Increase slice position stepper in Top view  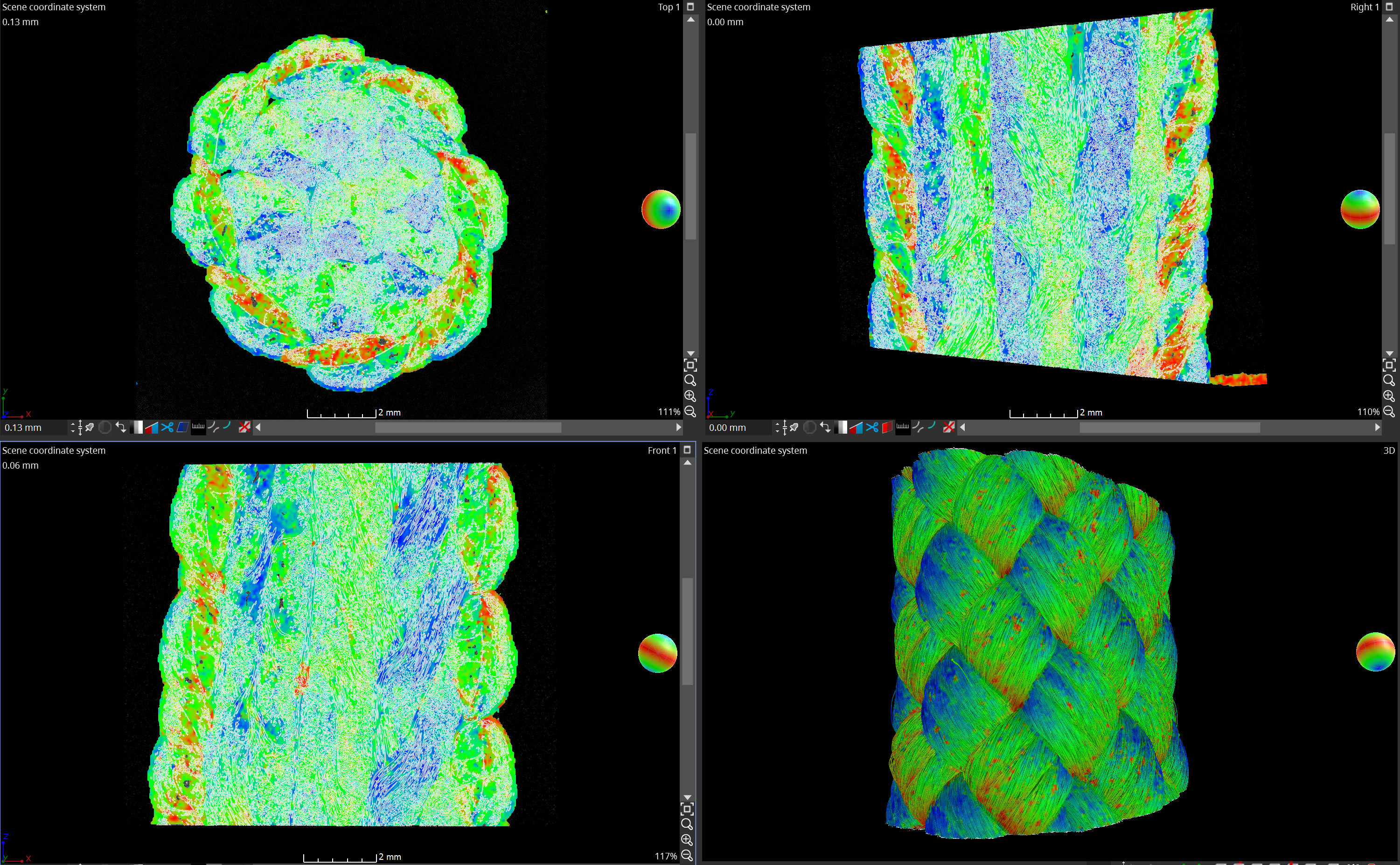coord(73,424)
